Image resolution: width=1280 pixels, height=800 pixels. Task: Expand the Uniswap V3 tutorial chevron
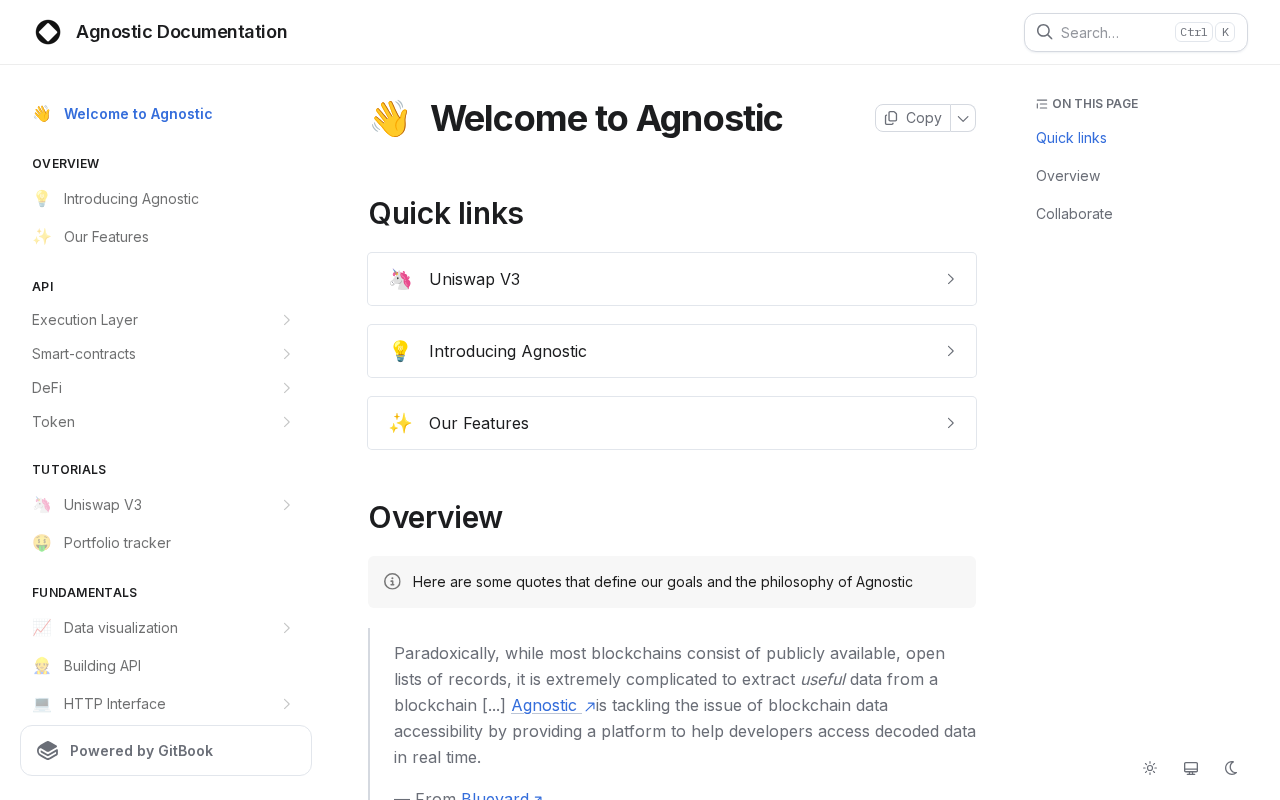286,505
